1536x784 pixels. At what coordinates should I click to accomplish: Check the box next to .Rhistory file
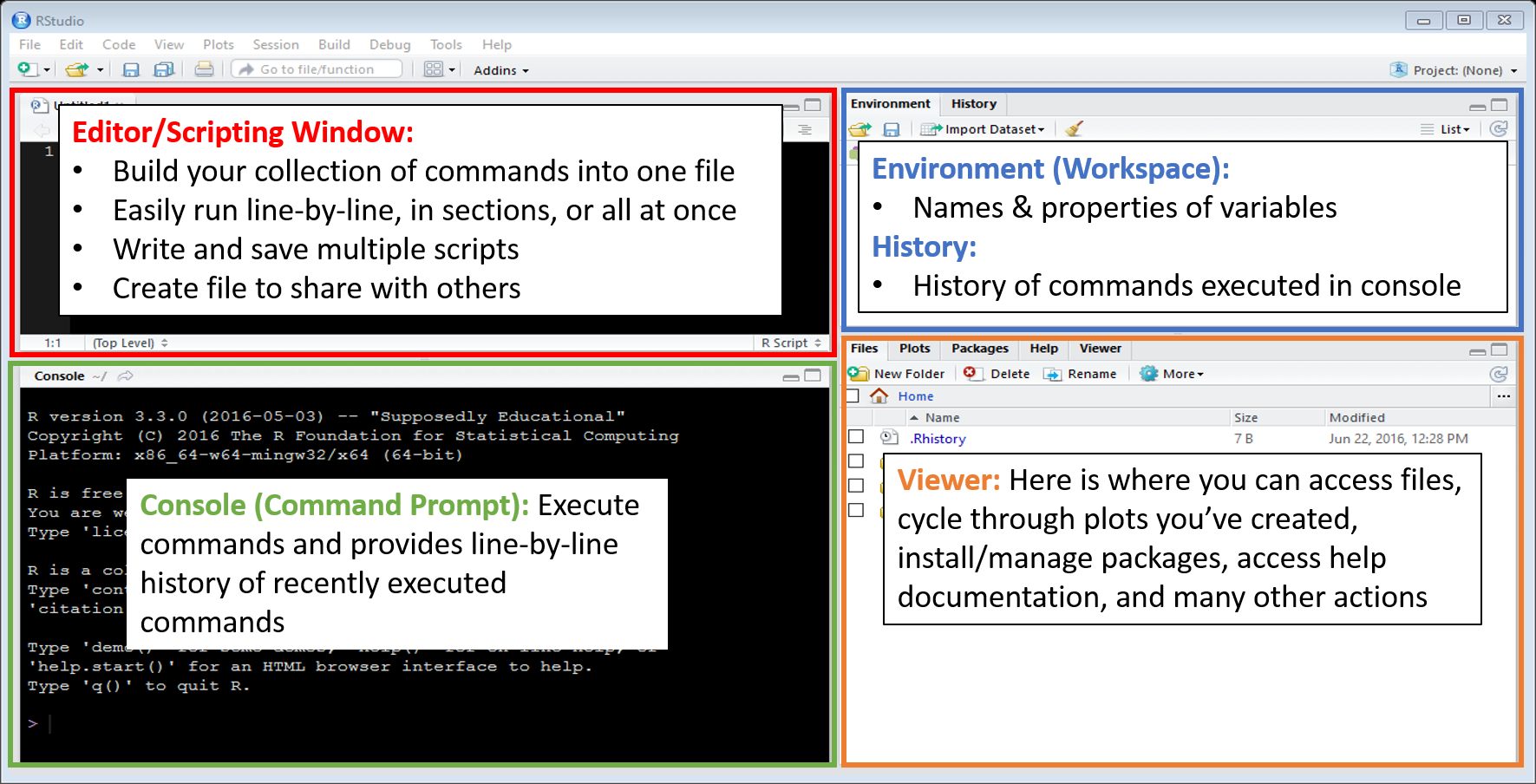pos(856,437)
